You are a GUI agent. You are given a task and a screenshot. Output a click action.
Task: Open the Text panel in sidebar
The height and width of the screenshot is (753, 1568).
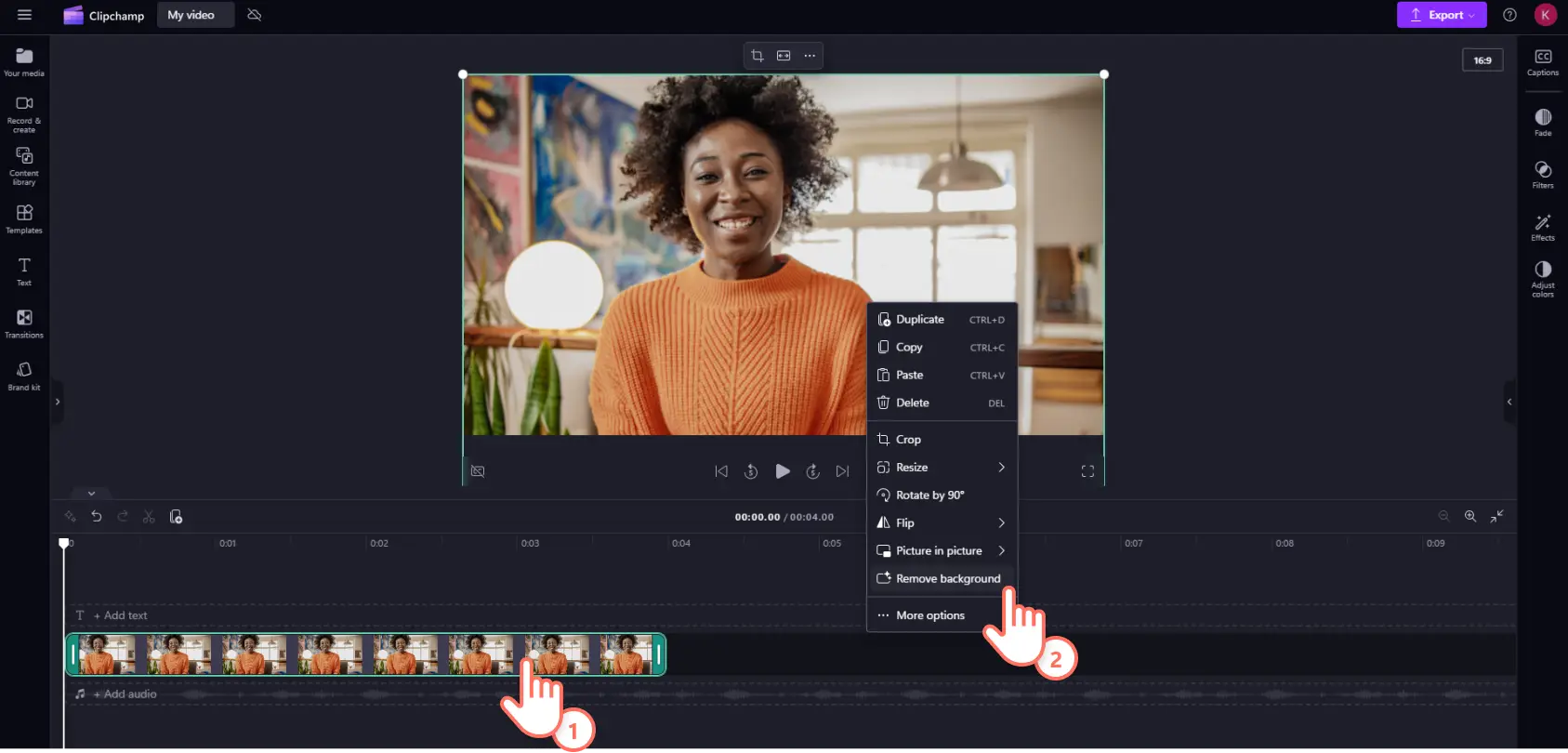[24, 271]
